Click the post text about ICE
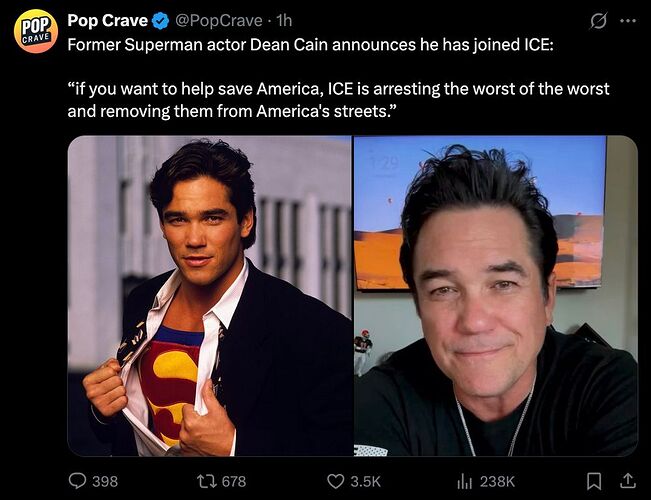 point(338,78)
